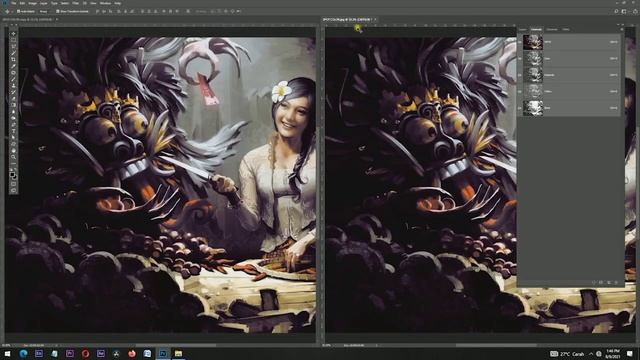
Task: Show hidden system tray icons
Action: 591,353
